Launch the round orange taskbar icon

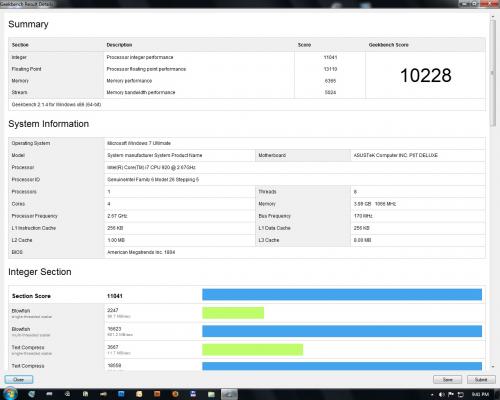point(175,394)
